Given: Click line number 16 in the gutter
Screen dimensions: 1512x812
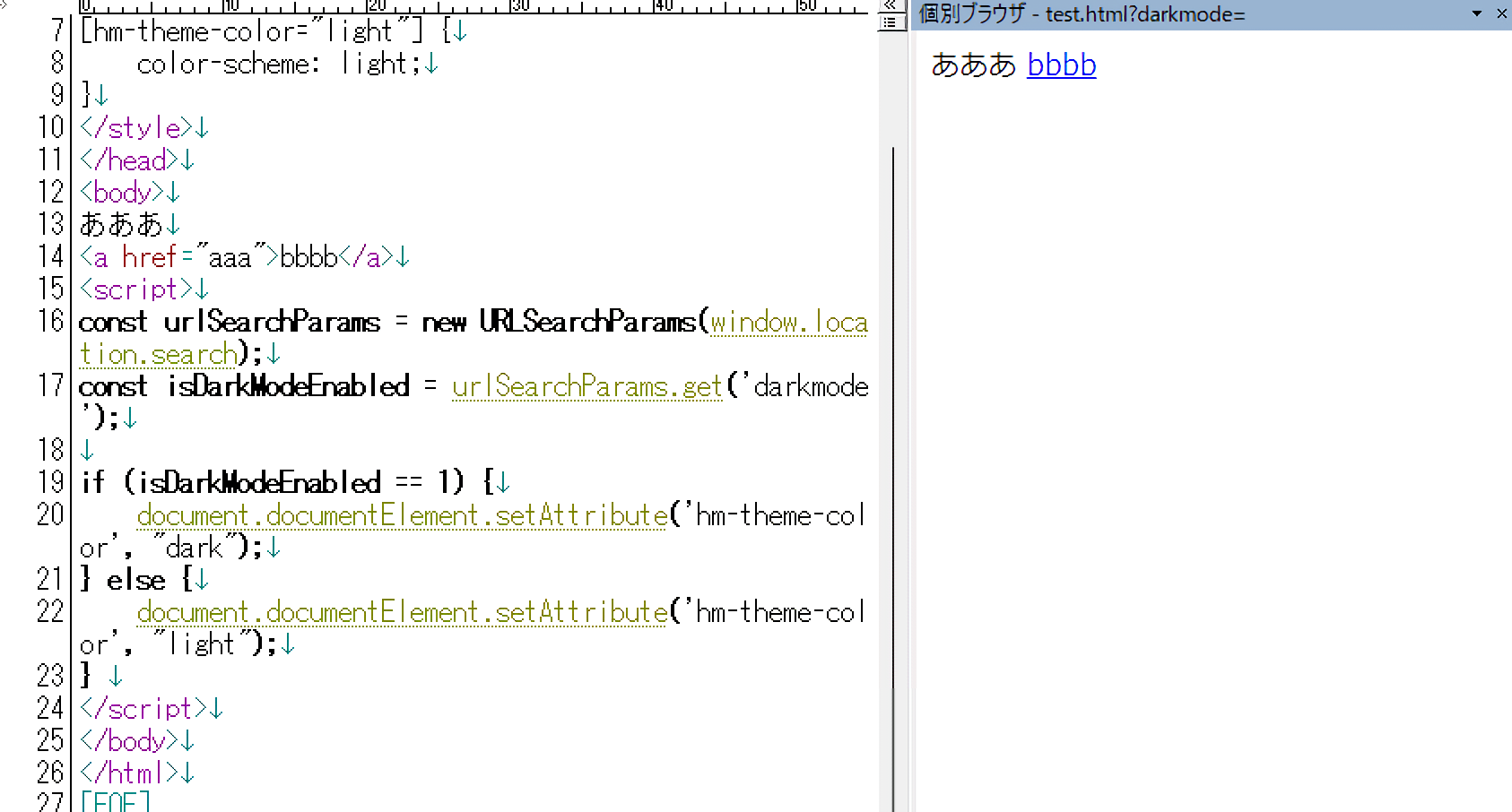Looking at the screenshot, I should 50,322.
